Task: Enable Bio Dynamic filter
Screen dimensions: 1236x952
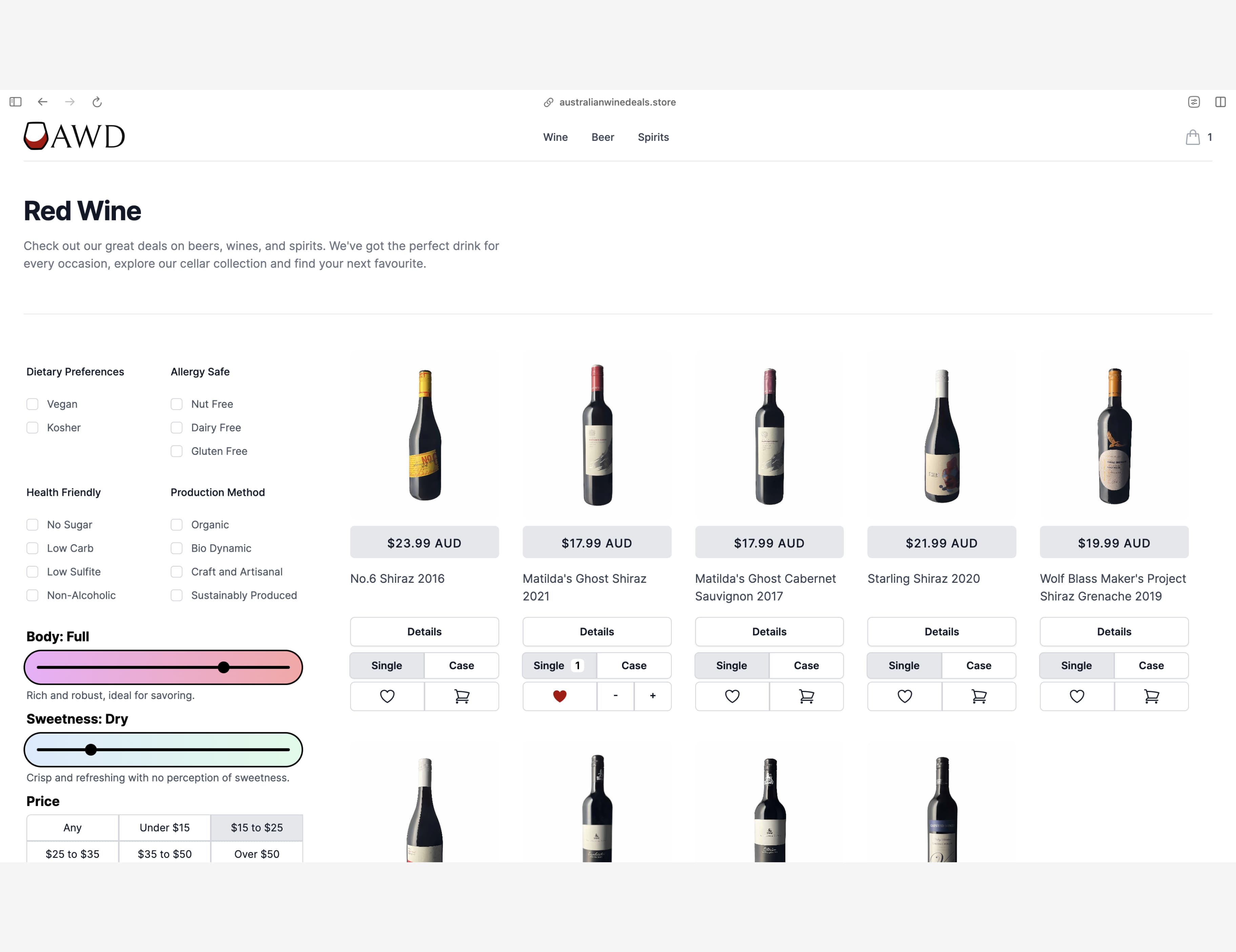Action: [177, 548]
